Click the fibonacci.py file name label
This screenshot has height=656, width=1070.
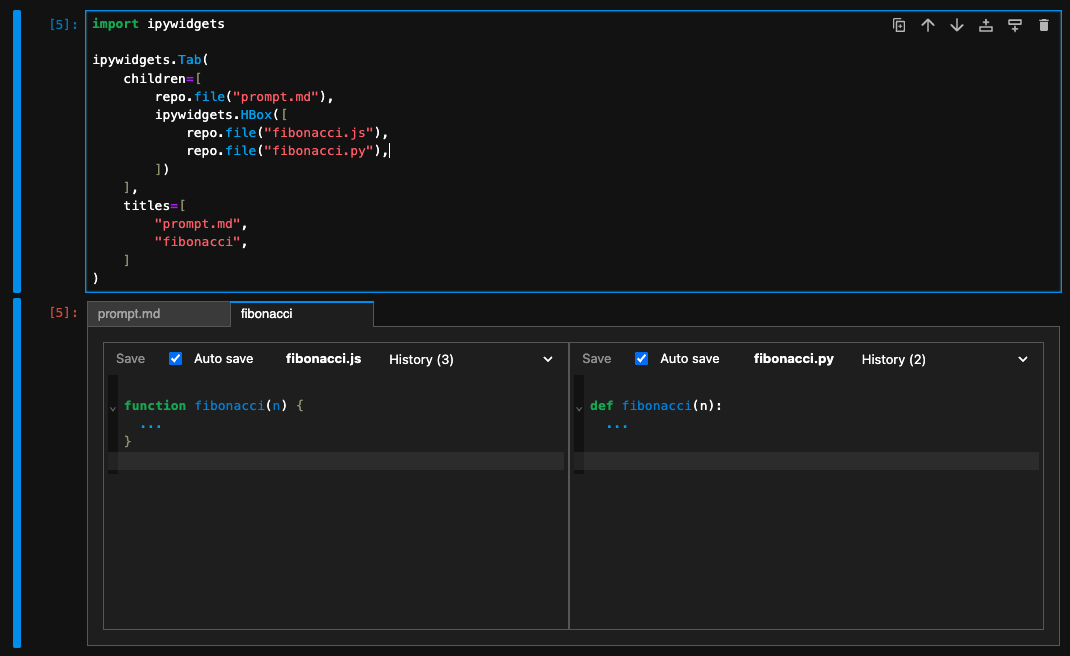point(794,358)
